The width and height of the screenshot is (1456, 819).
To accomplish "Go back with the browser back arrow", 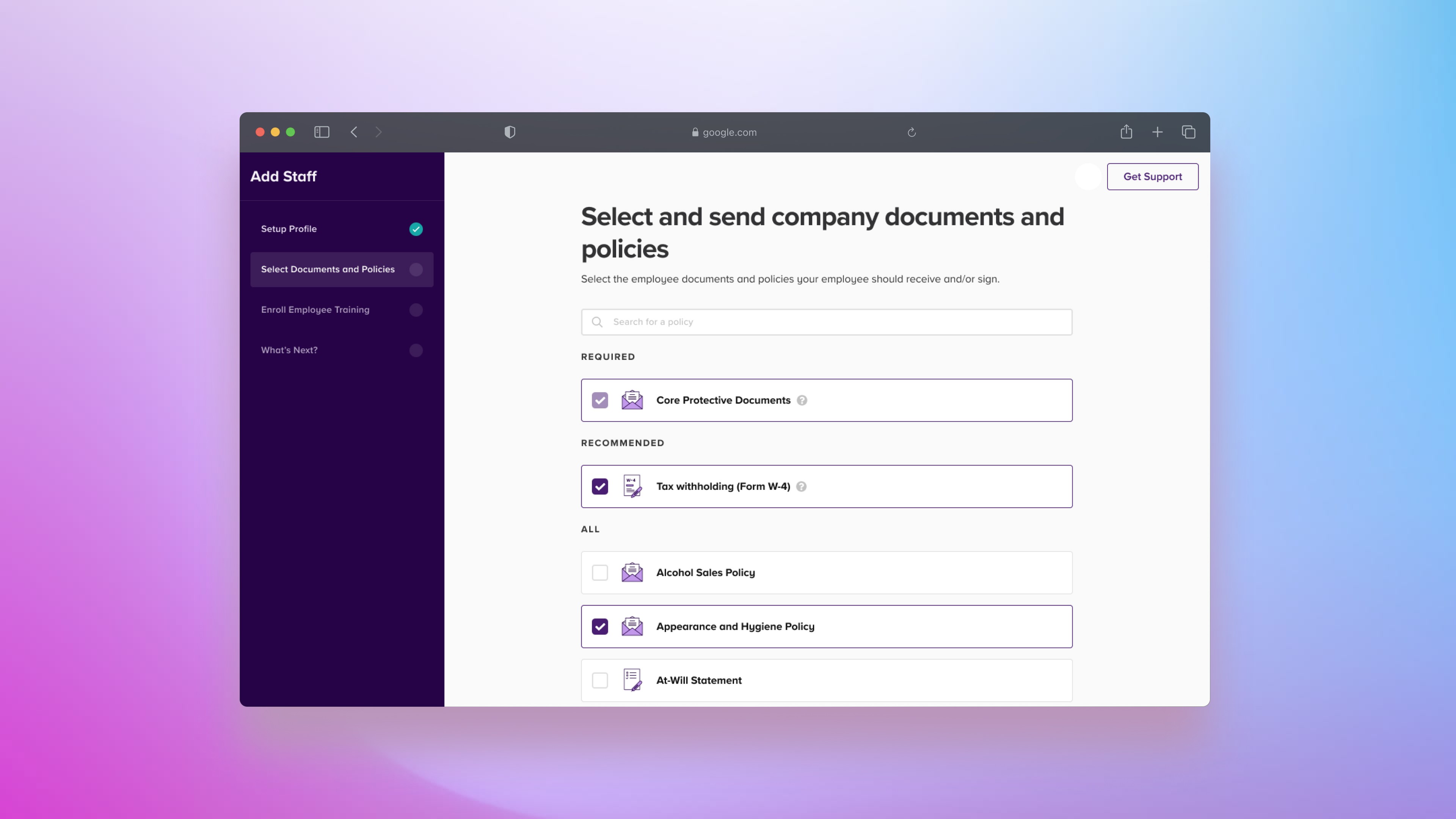I will pos(354,132).
